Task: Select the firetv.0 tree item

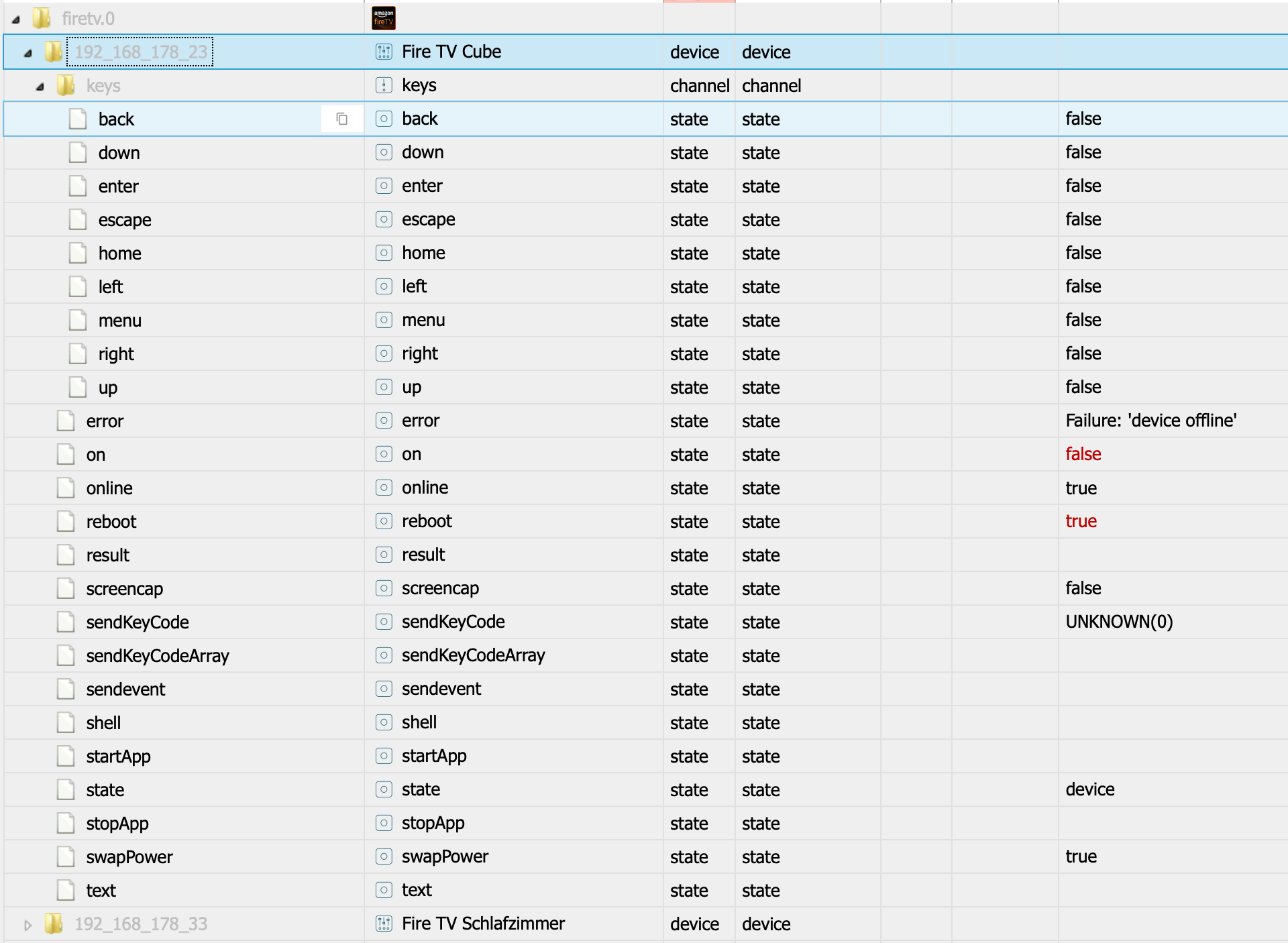Action: (x=88, y=19)
